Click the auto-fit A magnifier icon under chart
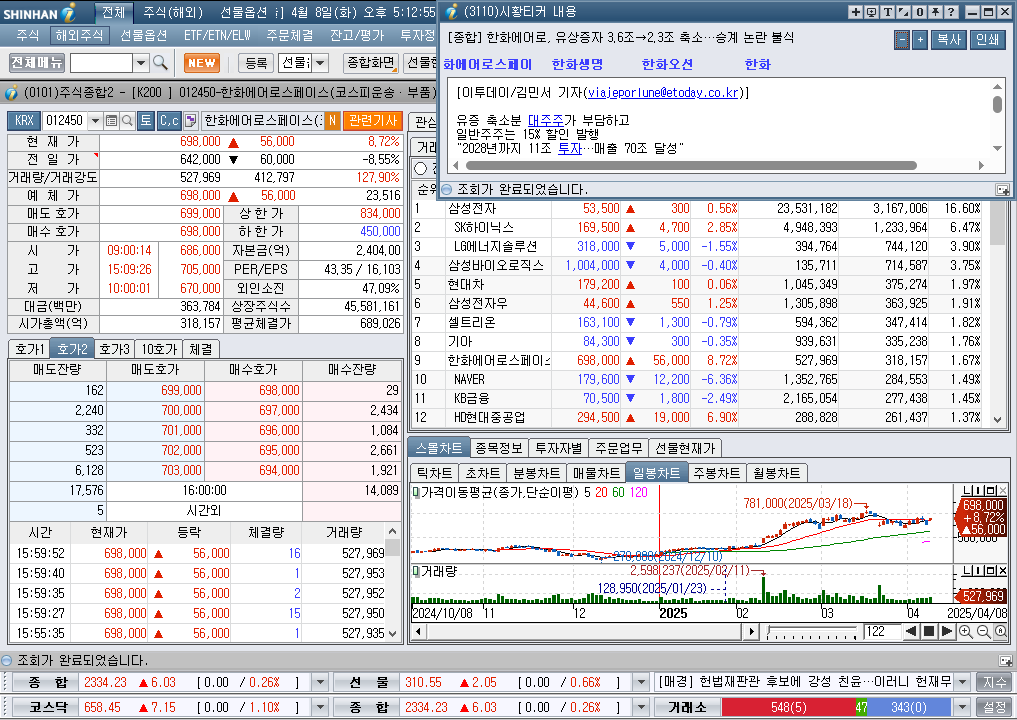 coord(1001,631)
